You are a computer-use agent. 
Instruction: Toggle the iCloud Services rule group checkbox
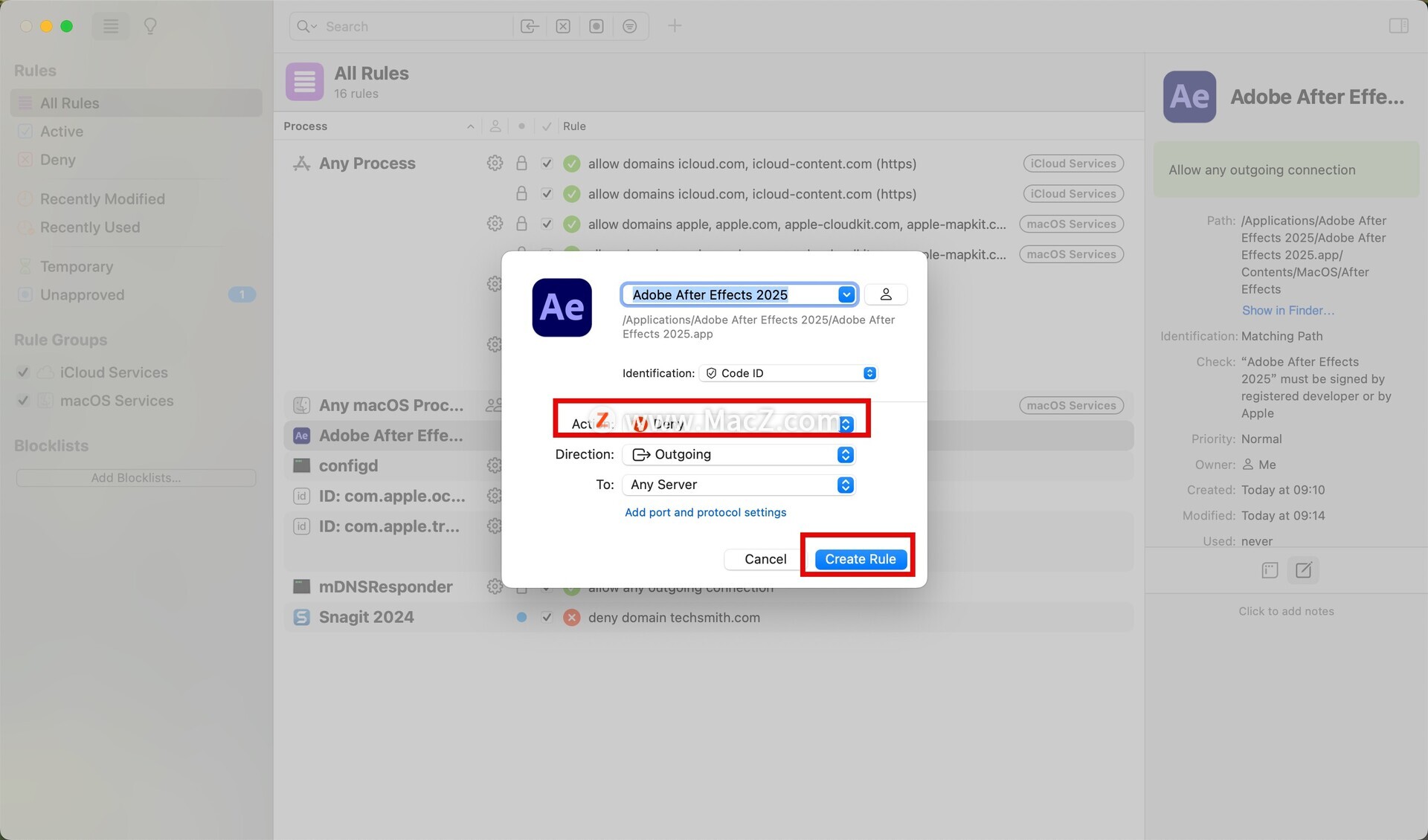click(23, 372)
